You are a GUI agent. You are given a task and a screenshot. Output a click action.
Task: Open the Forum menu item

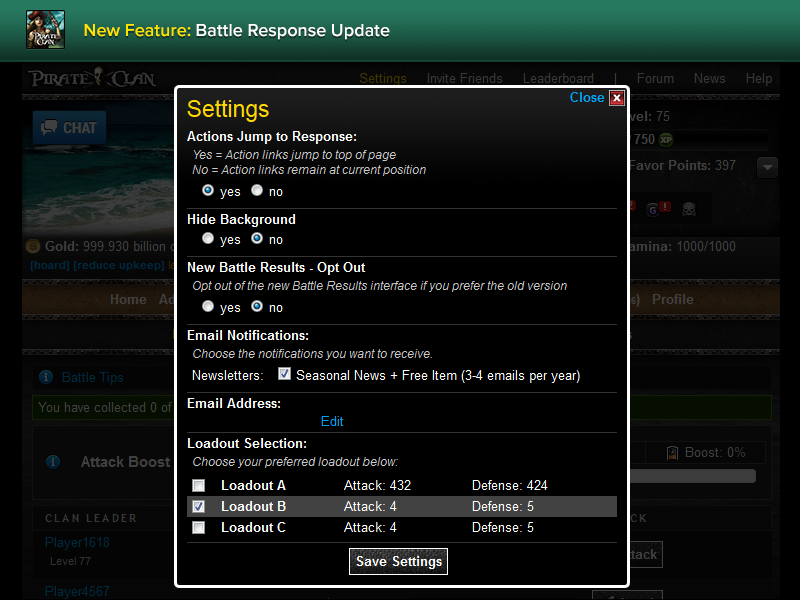coord(655,79)
